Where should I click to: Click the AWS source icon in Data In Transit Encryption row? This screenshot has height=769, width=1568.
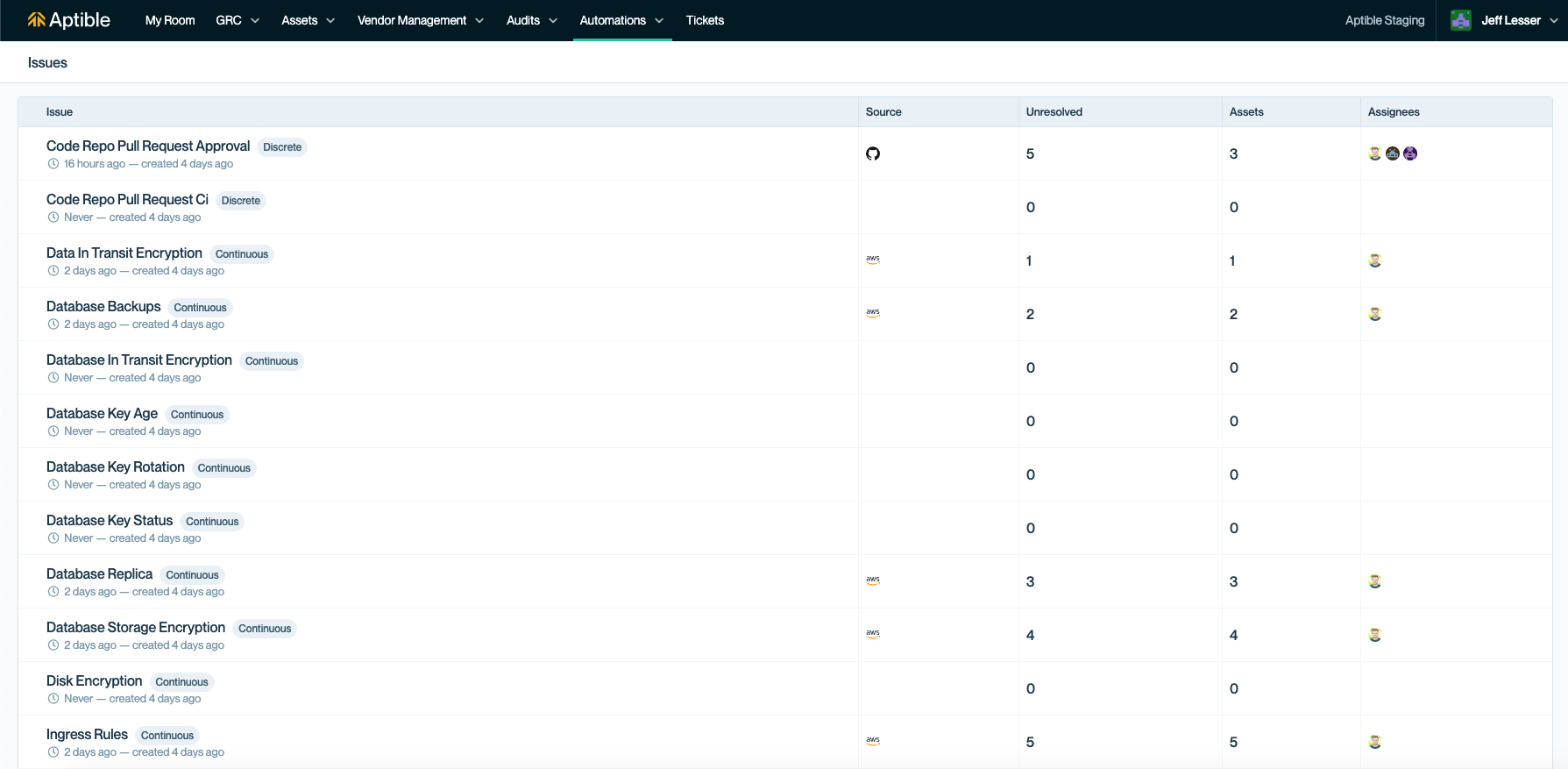873,260
